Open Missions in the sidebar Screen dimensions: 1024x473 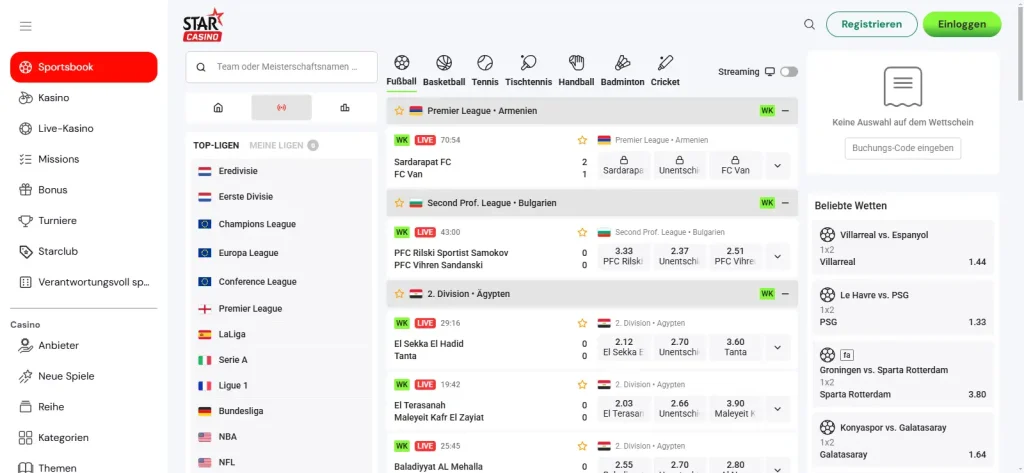coord(84,159)
